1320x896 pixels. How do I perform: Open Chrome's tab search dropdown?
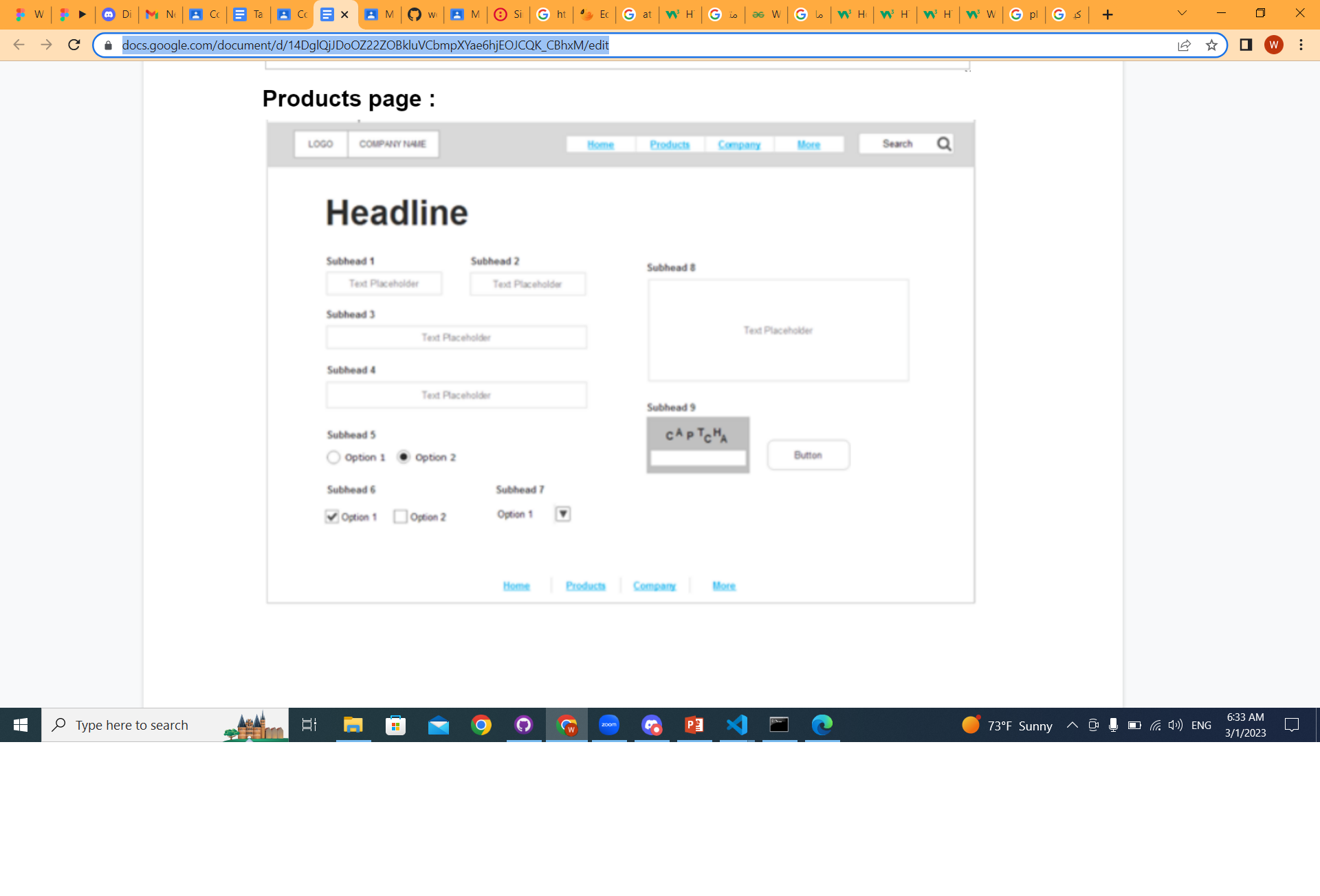click(x=1181, y=13)
